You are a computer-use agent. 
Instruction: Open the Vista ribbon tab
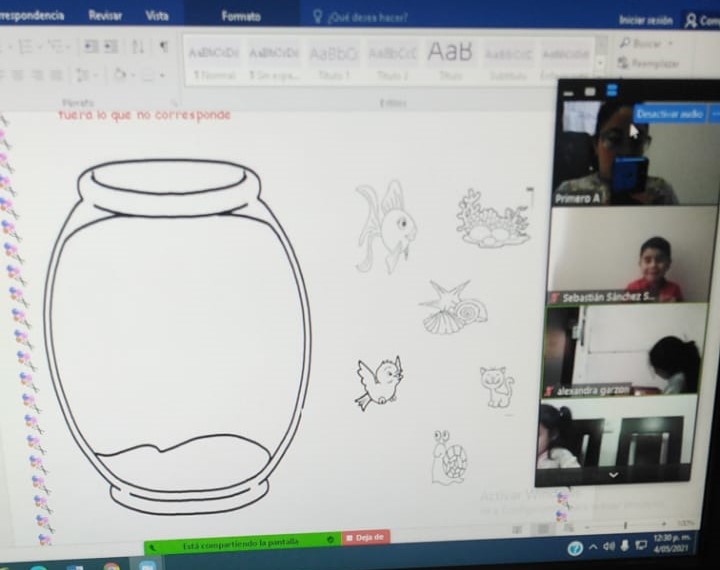[157, 16]
